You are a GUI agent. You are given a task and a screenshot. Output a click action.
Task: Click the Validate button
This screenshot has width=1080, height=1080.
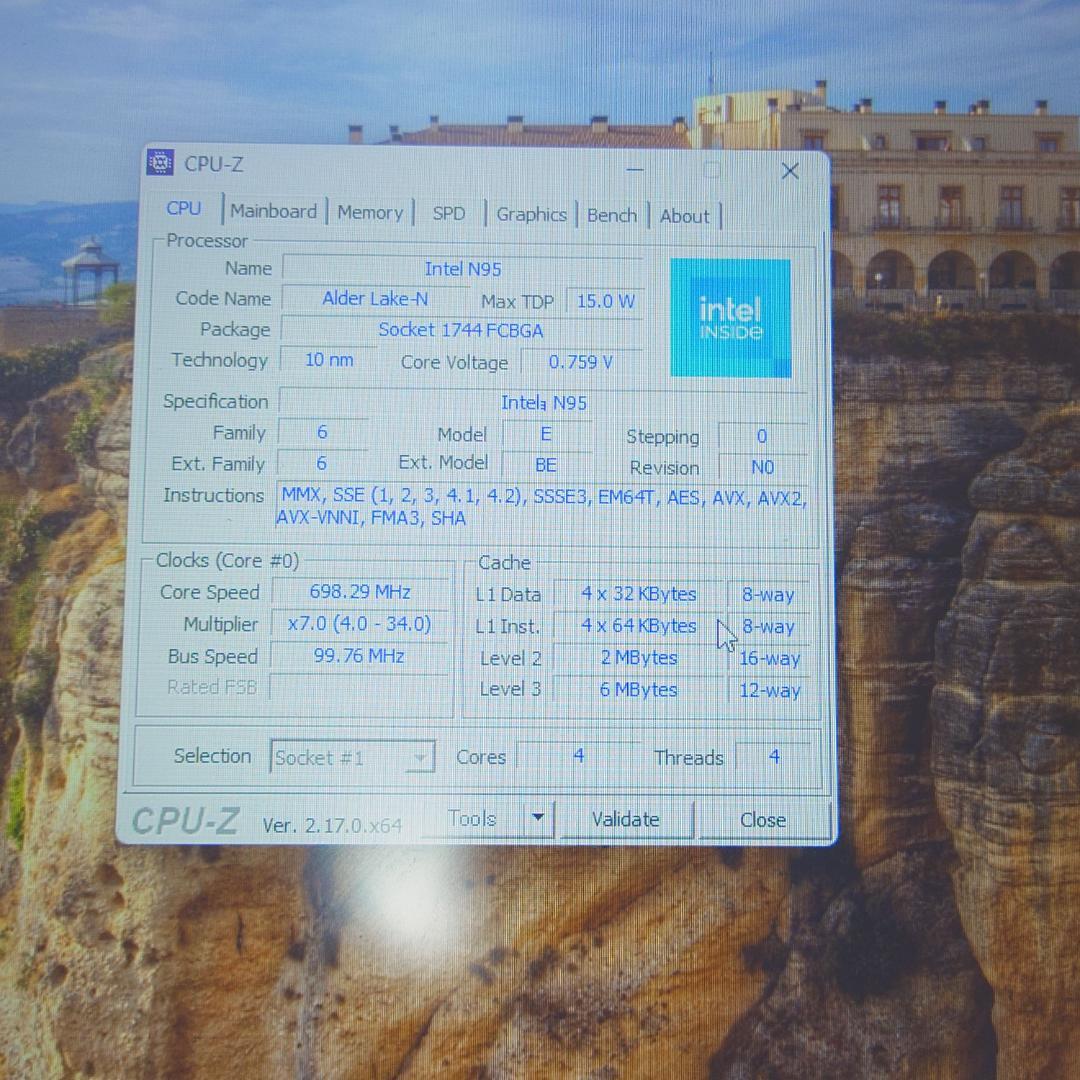tap(626, 819)
